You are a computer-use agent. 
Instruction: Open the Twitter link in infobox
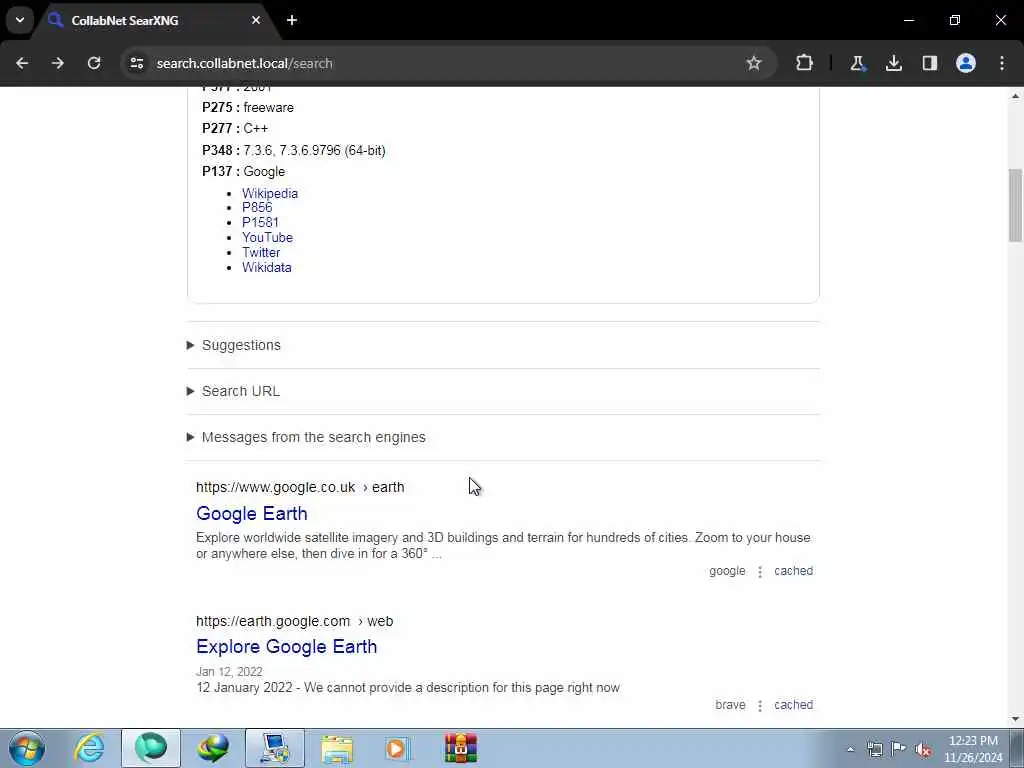[261, 253]
